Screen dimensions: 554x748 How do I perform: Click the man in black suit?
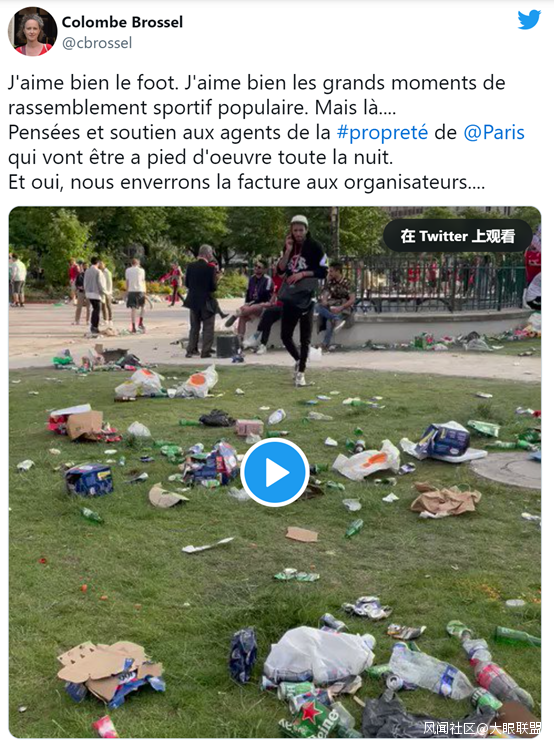point(200,301)
